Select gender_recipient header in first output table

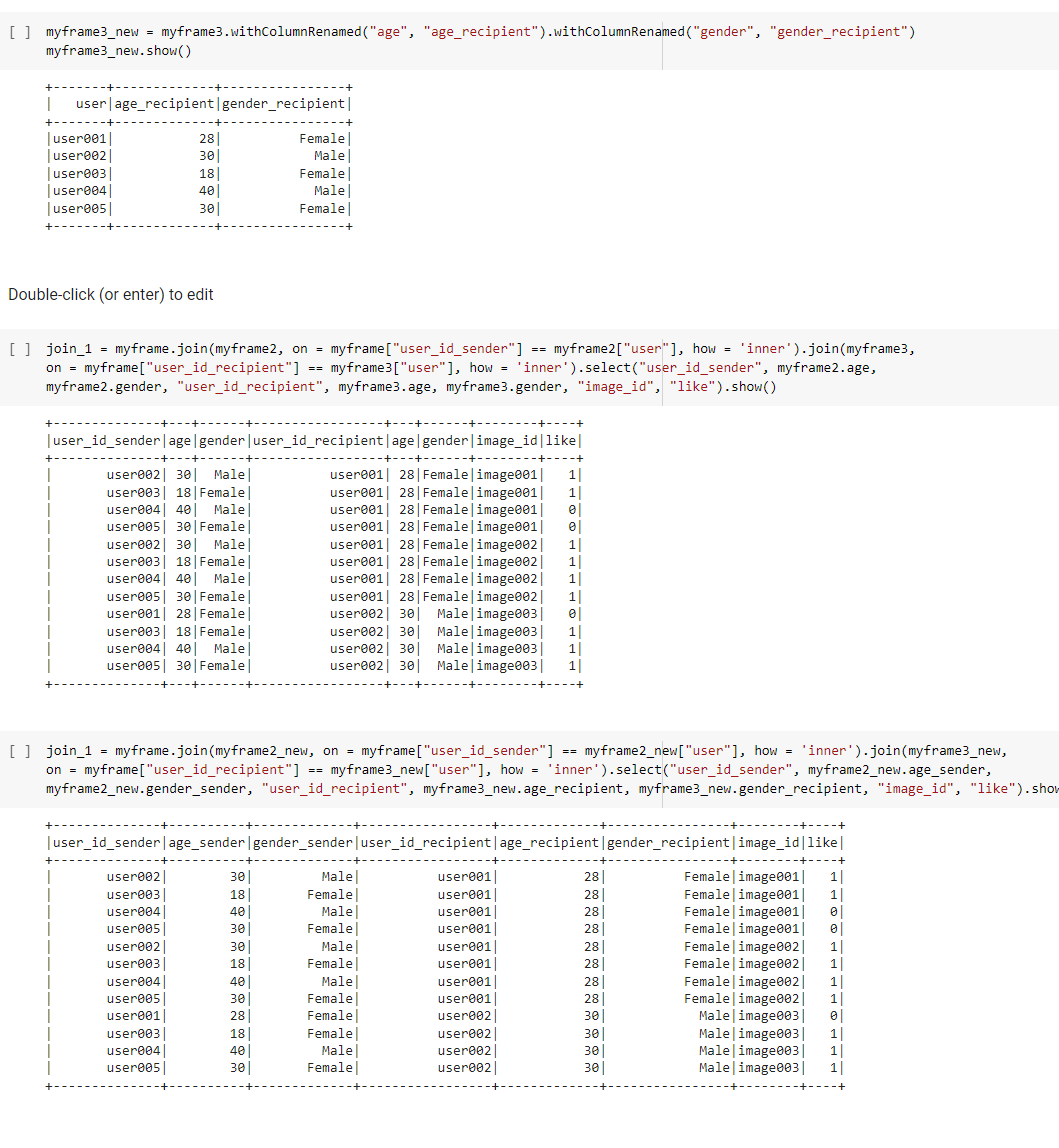[x=283, y=103]
